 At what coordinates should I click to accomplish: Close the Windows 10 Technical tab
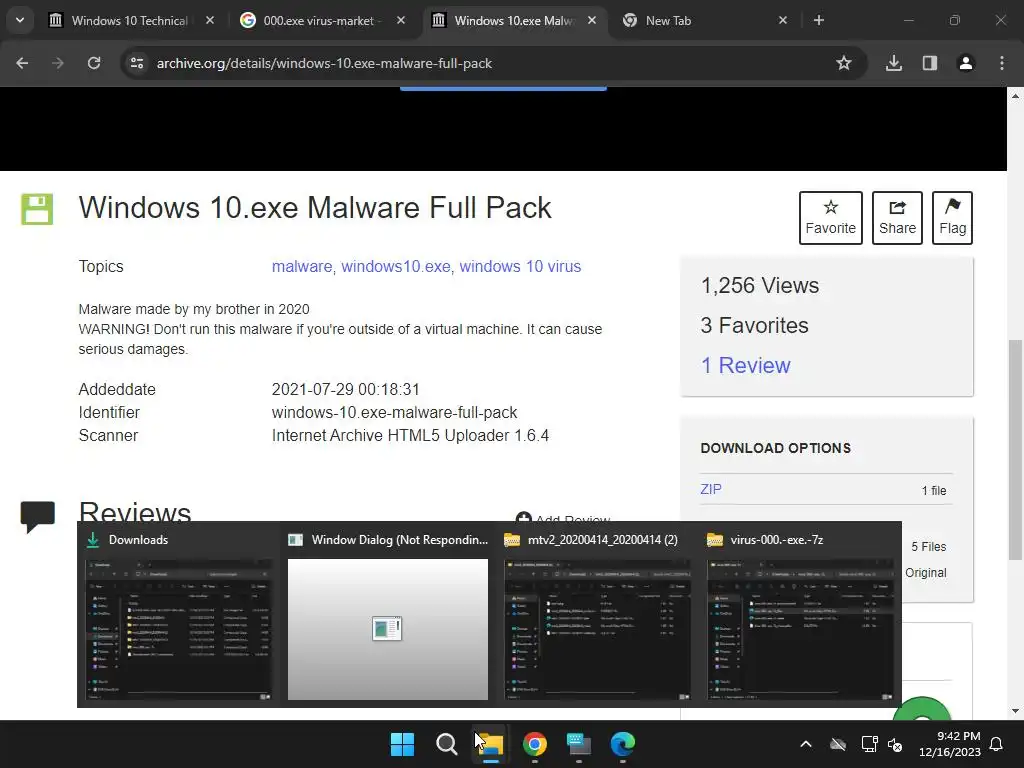210,20
